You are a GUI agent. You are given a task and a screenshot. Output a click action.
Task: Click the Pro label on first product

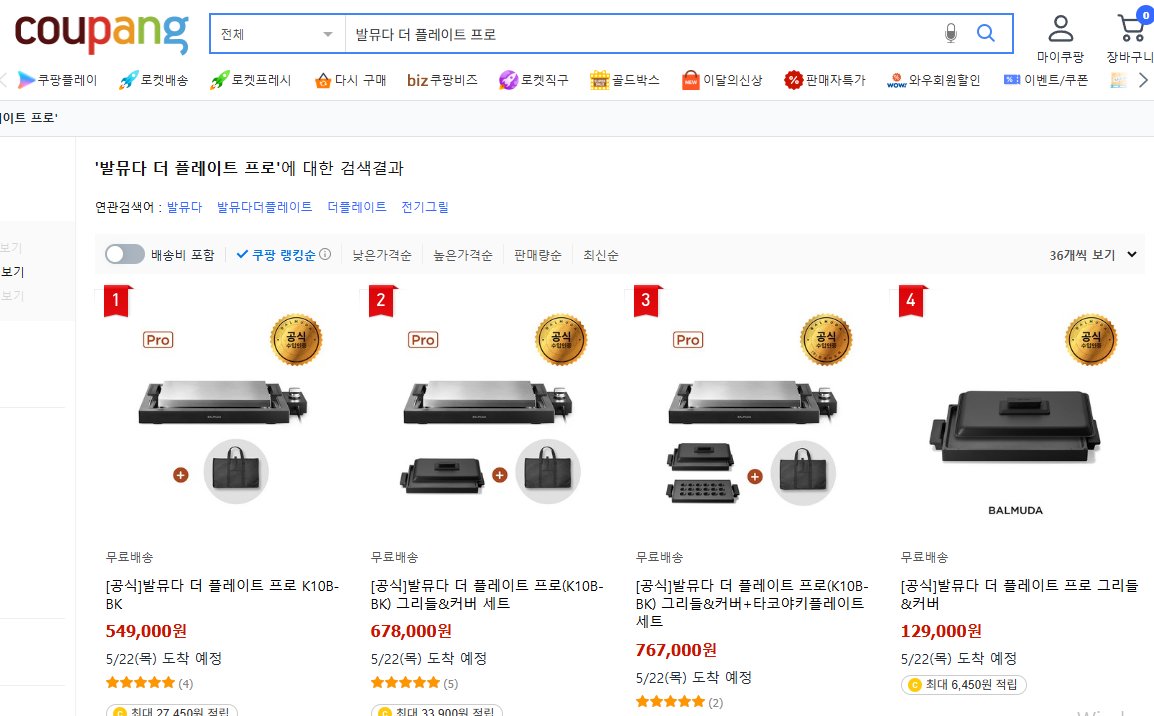[158, 340]
